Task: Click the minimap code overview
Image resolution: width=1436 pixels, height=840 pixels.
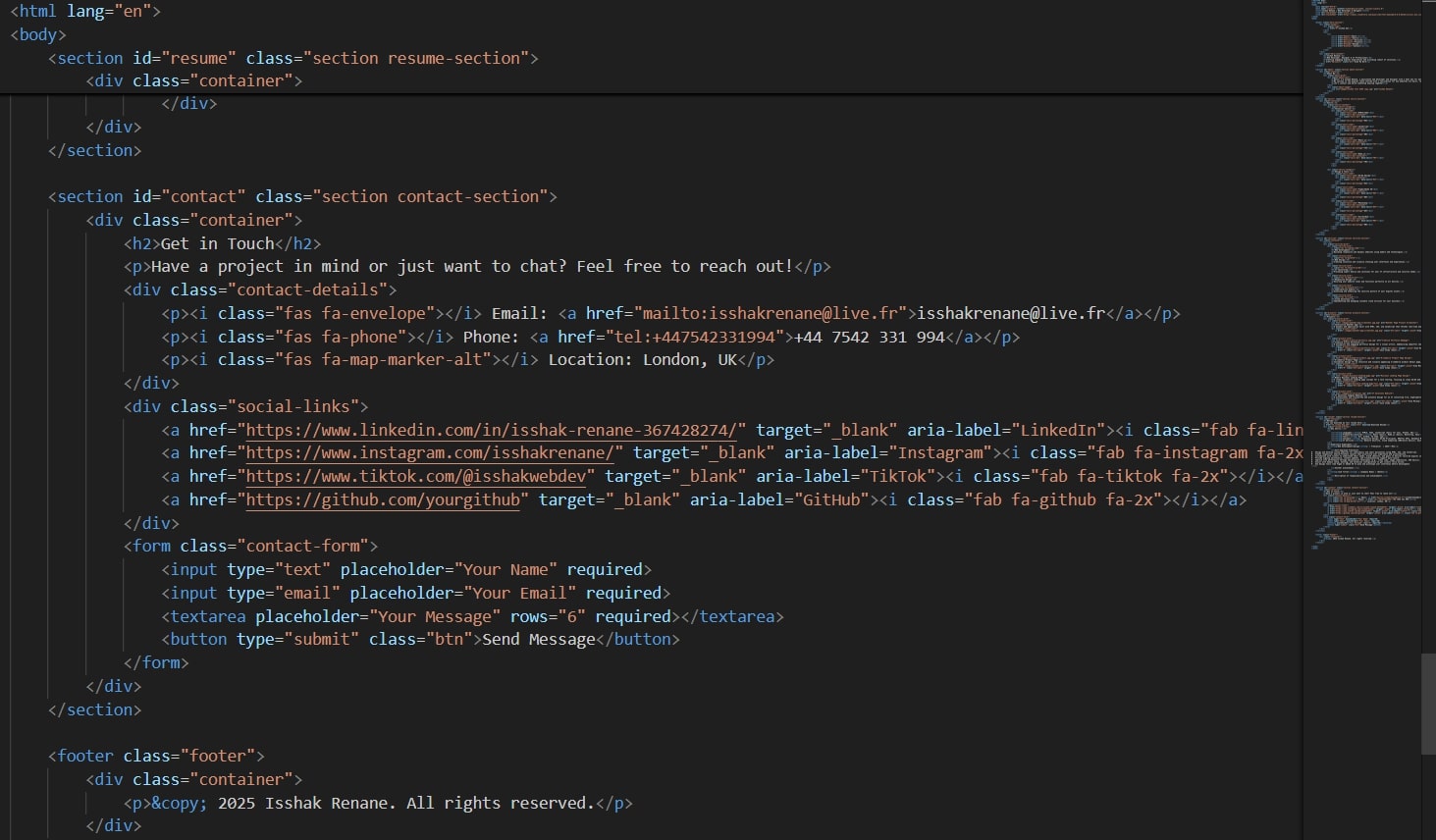Action: 1364,275
